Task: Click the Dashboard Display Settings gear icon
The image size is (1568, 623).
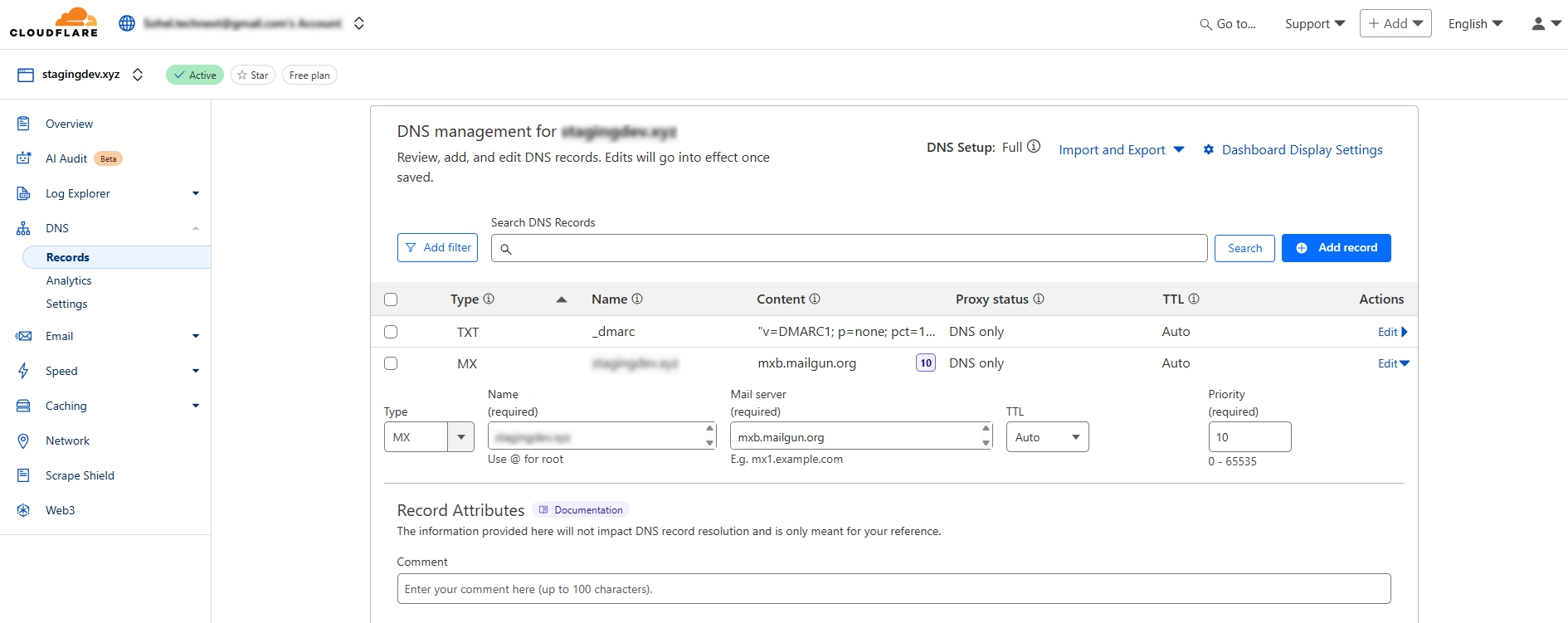Action: click(1209, 150)
